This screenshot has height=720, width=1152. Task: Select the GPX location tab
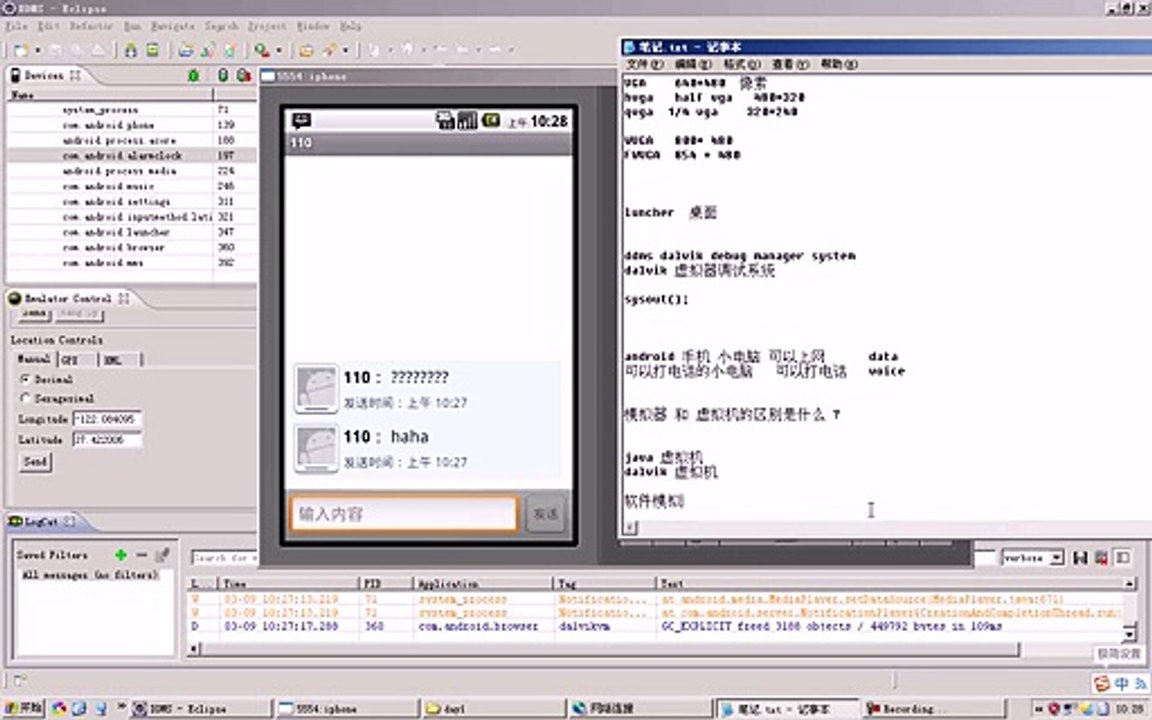76,359
